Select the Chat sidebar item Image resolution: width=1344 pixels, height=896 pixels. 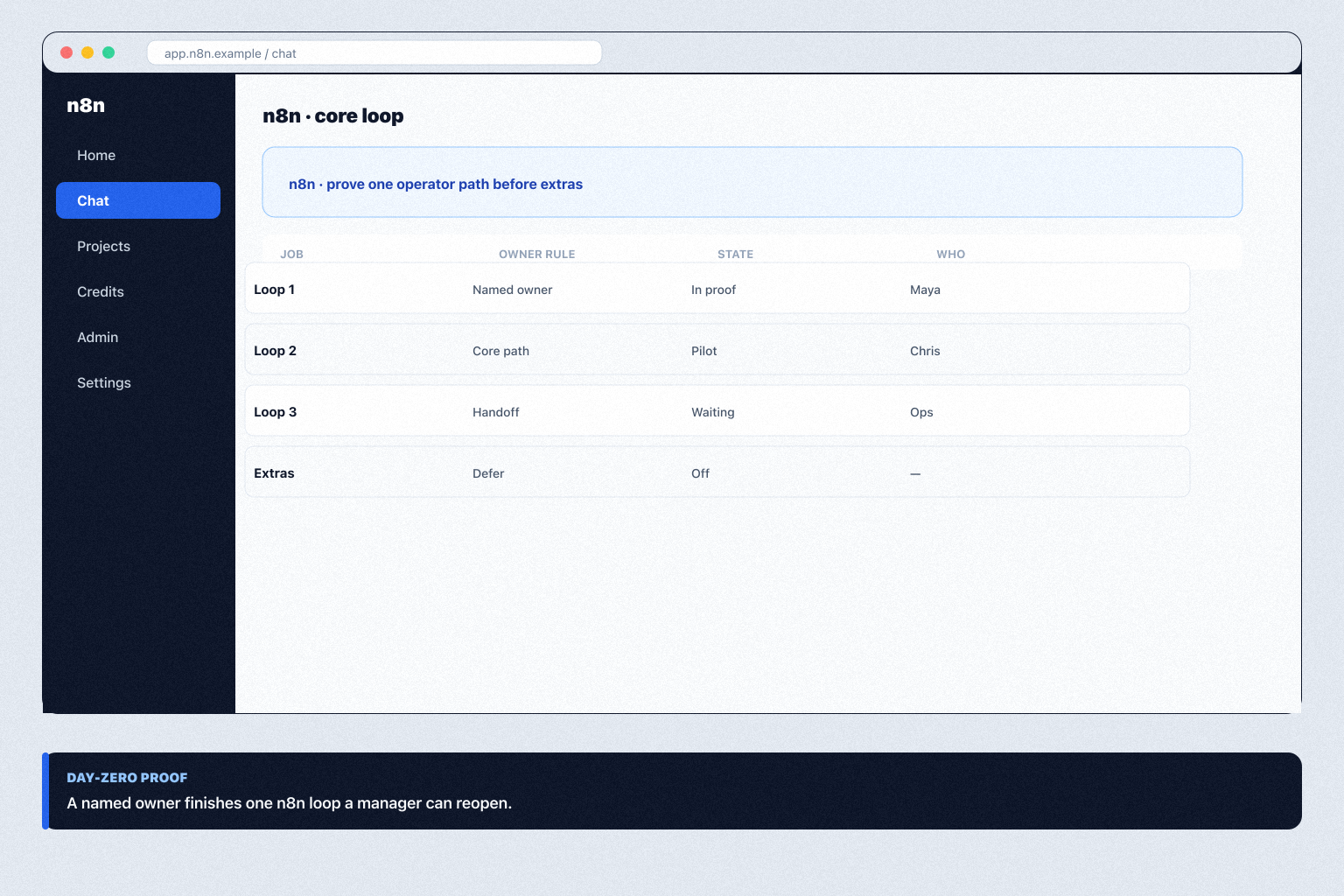(x=138, y=200)
